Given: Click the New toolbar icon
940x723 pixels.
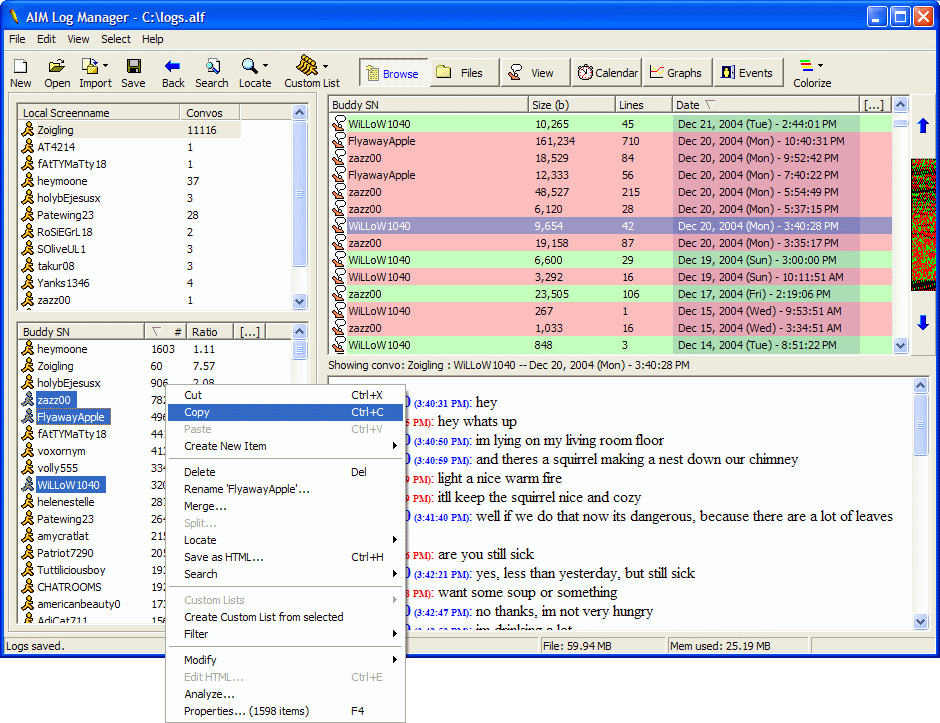Looking at the screenshot, I should [20, 65].
